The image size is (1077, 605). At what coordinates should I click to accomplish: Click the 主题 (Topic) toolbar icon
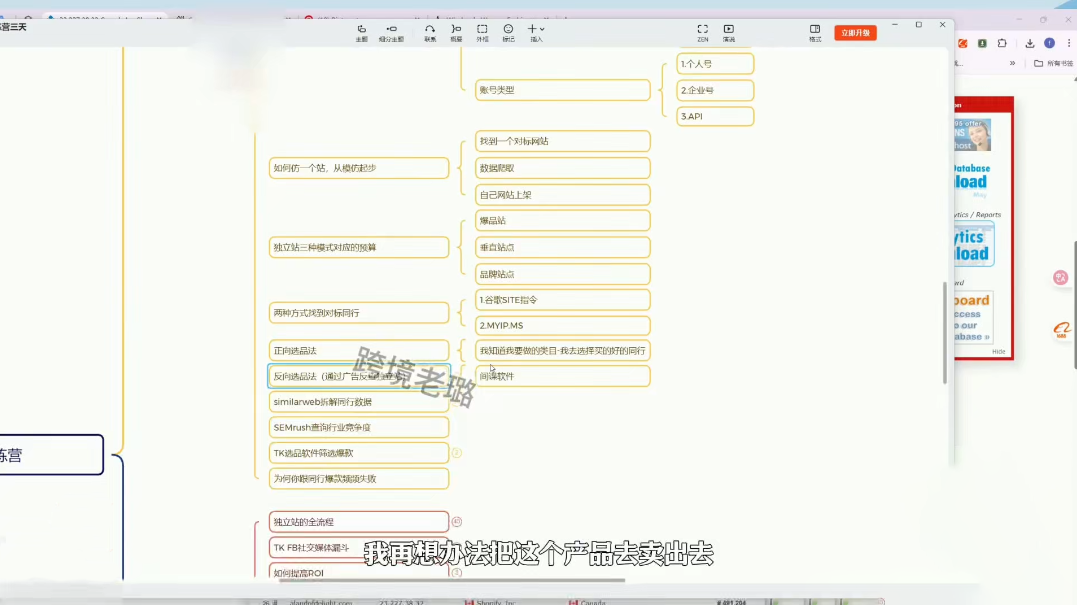pyautogui.click(x=361, y=32)
